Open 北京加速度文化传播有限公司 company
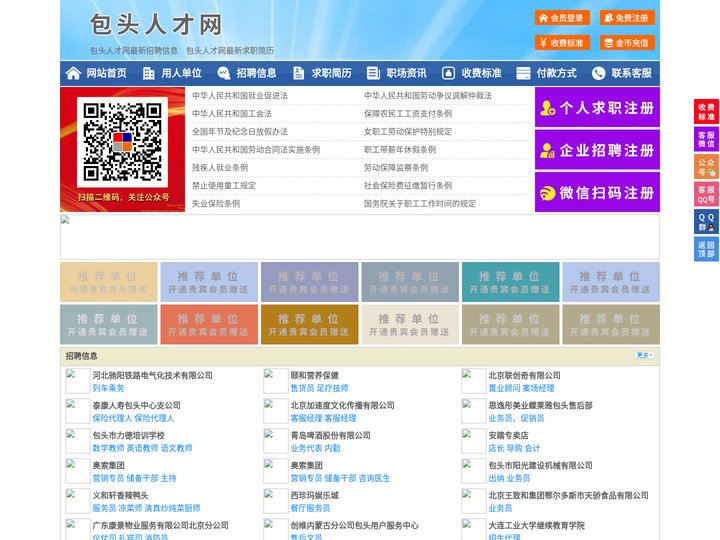The height and width of the screenshot is (540, 720). point(343,405)
